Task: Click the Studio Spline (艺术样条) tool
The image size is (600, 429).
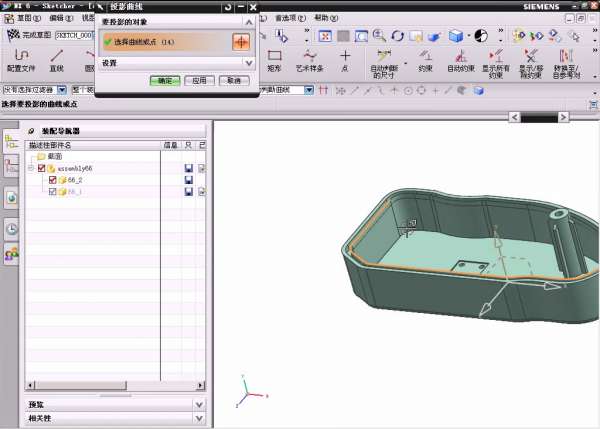Action: (310, 59)
